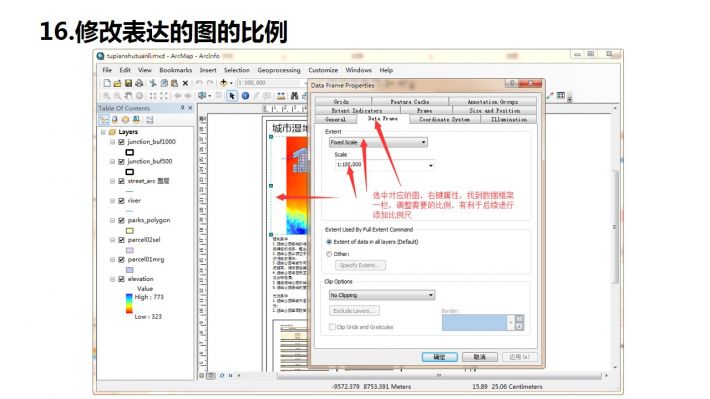Click the blue Identify info tool
Image resolution: width=710 pixels, height=399 pixels.
click(x=245, y=96)
